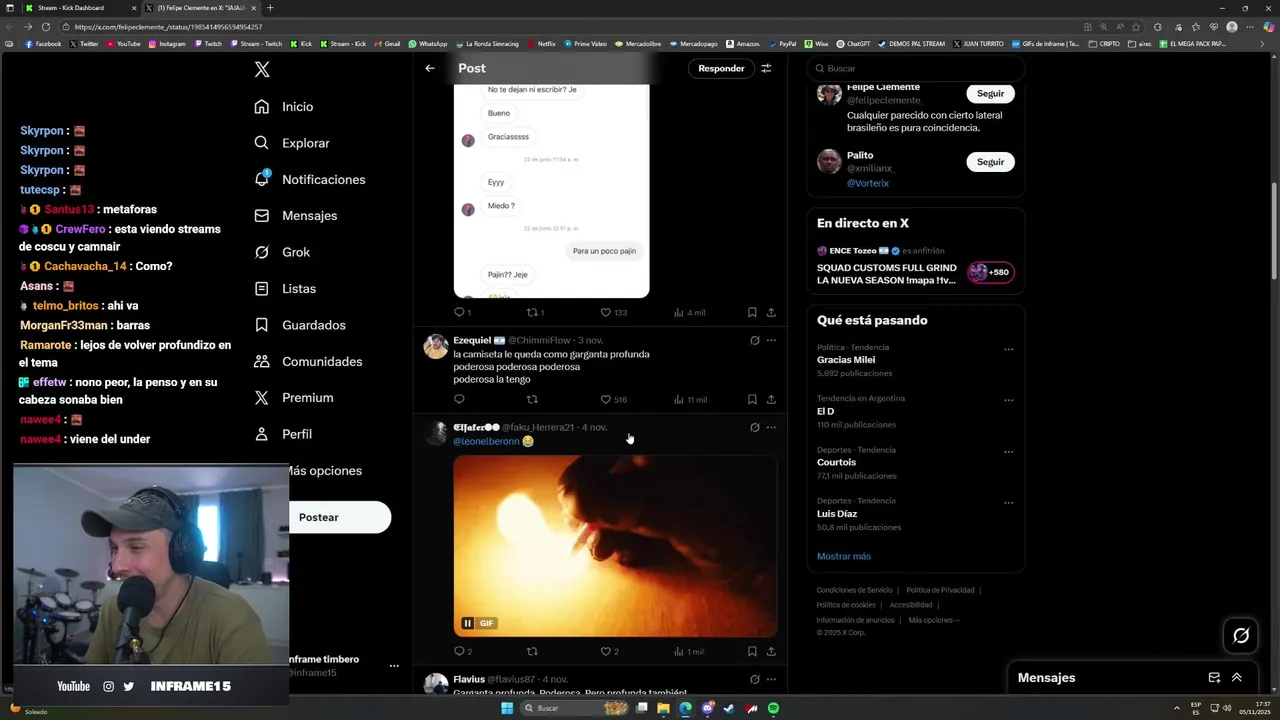Click the Responder button
1280x720 pixels.
(x=721, y=68)
